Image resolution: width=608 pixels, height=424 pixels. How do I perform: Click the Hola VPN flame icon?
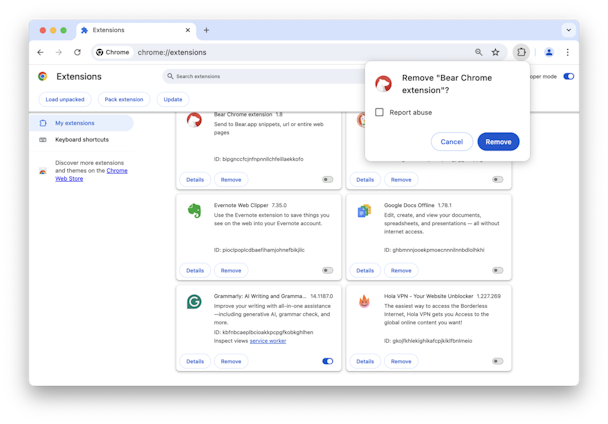click(x=364, y=301)
